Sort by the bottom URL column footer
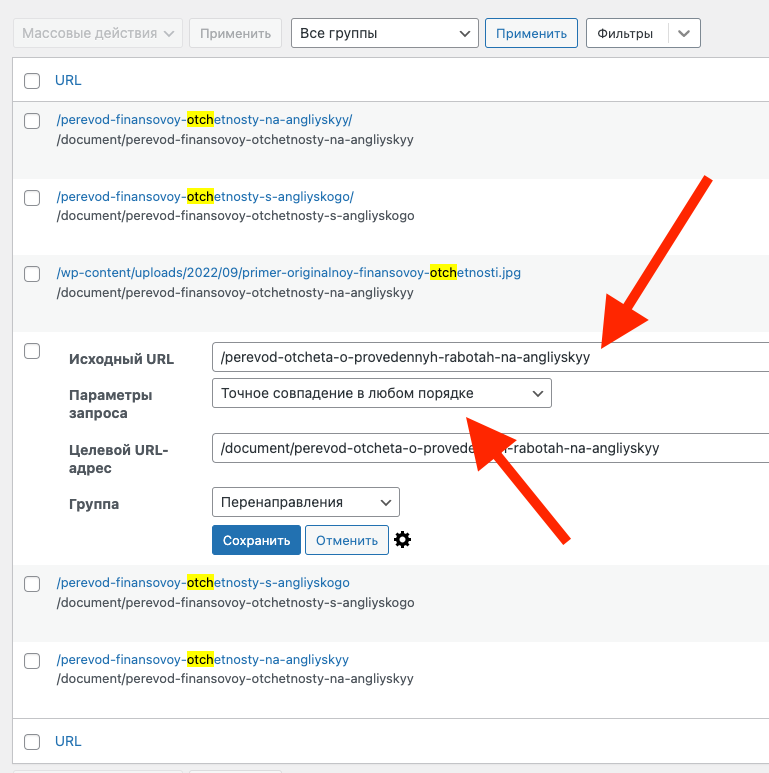The image size is (769, 773). [68, 741]
